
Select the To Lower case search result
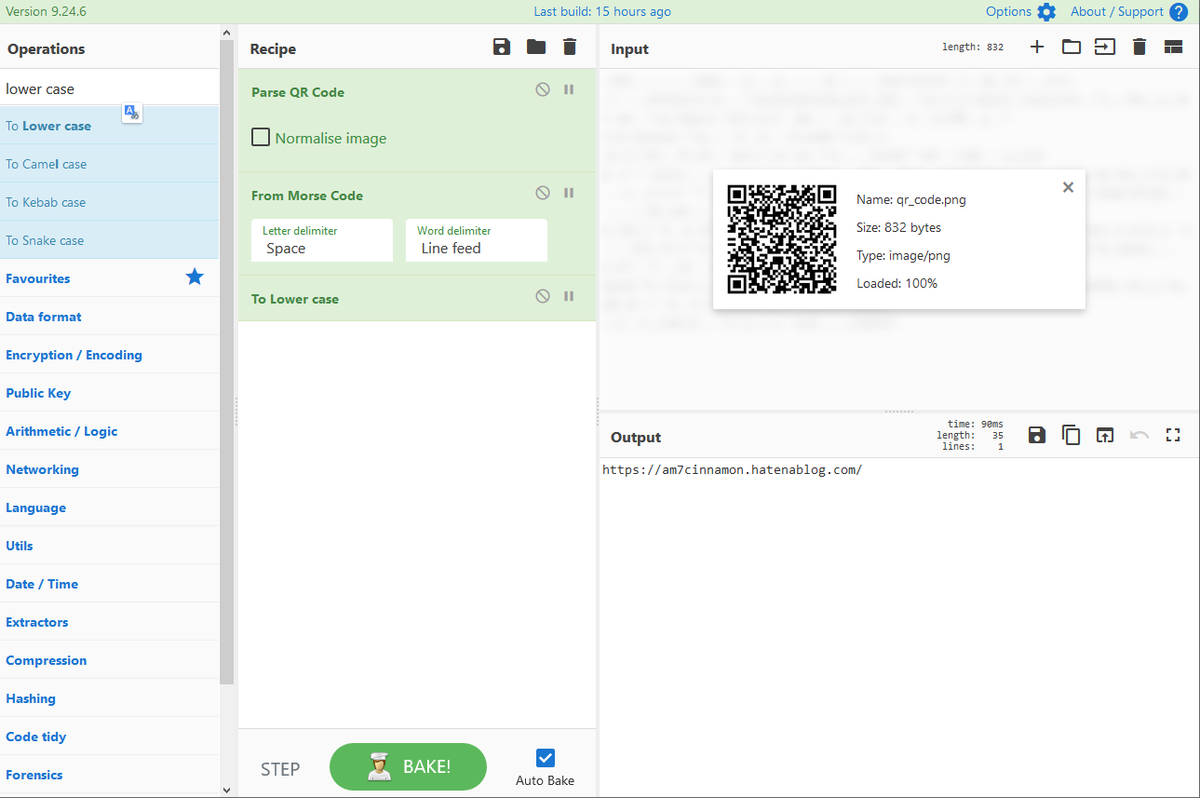pyautogui.click(x=109, y=125)
